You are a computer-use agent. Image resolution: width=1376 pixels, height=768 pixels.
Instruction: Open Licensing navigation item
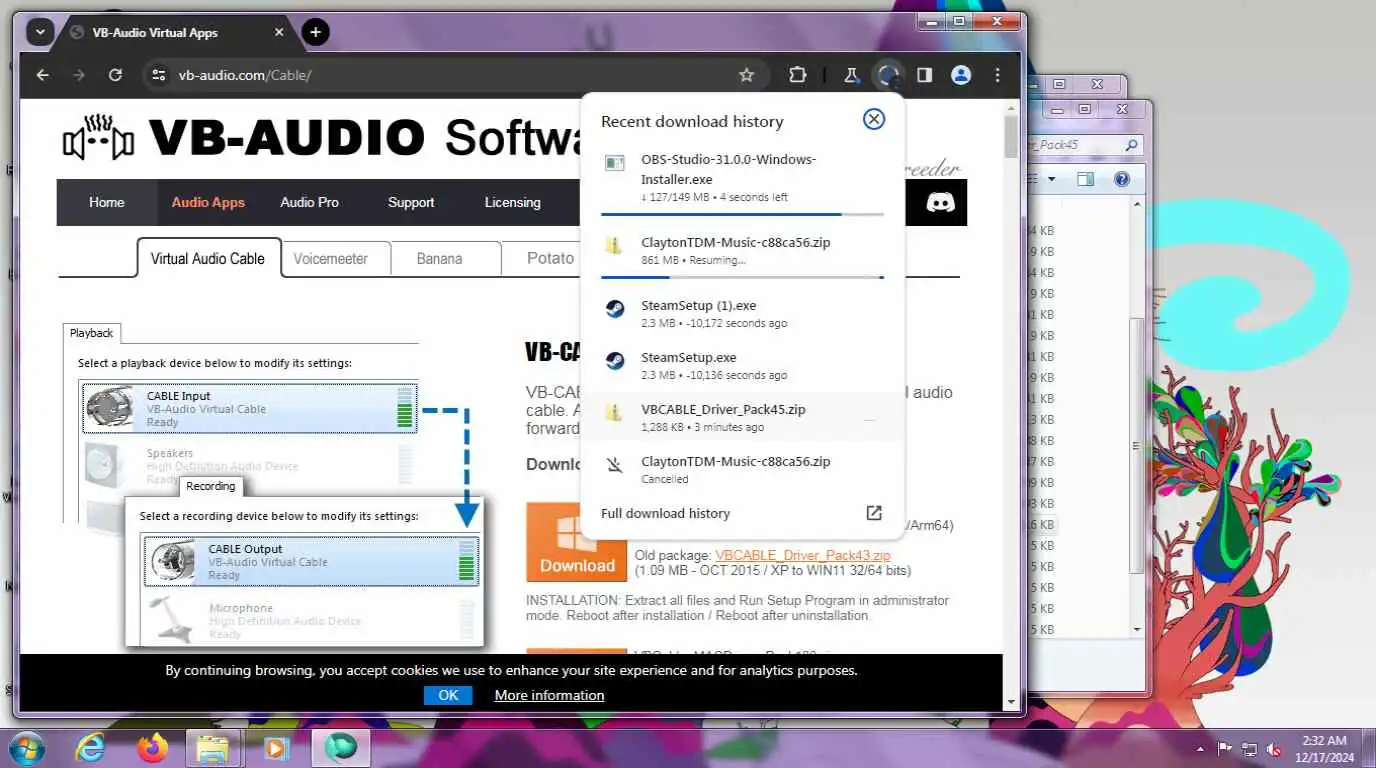tap(512, 202)
